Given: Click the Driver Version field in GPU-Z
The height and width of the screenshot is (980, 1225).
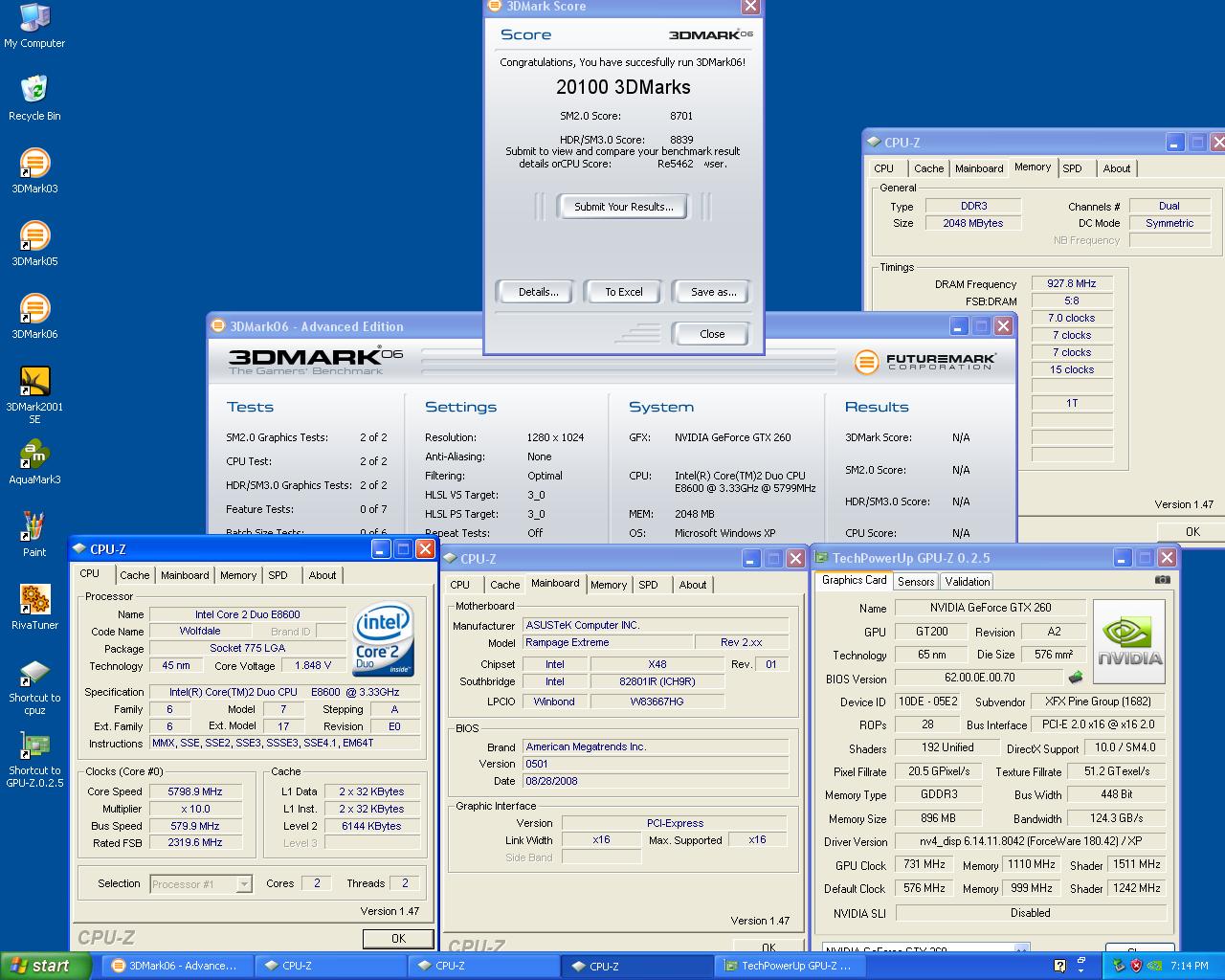Looking at the screenshot, I should pos(1030,841).
